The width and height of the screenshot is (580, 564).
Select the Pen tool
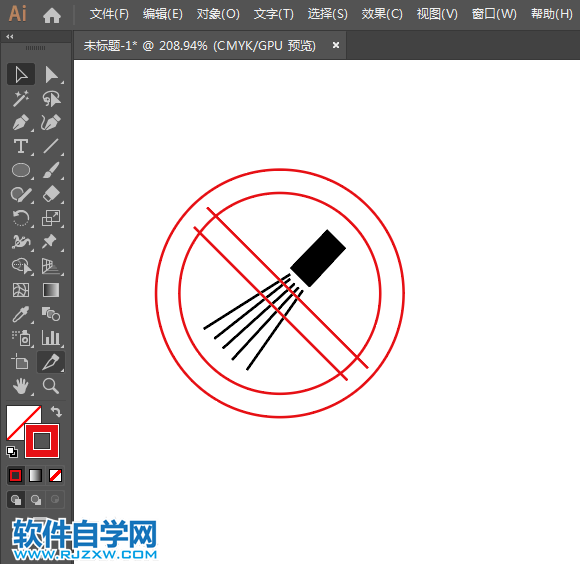(x=21, y=122)
